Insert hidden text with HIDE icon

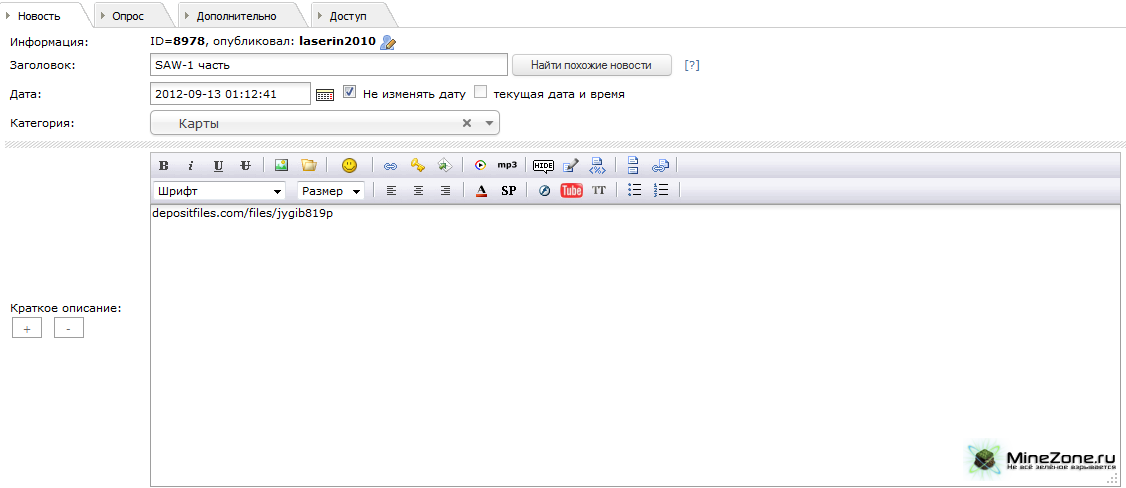[543, 165]
